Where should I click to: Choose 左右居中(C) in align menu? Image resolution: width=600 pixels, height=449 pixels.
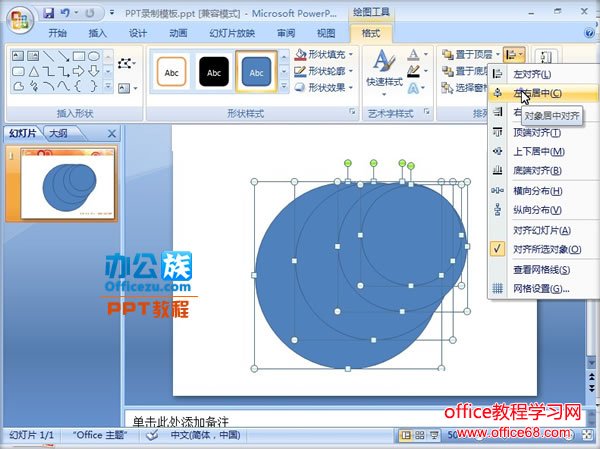[x=543, y=93]
